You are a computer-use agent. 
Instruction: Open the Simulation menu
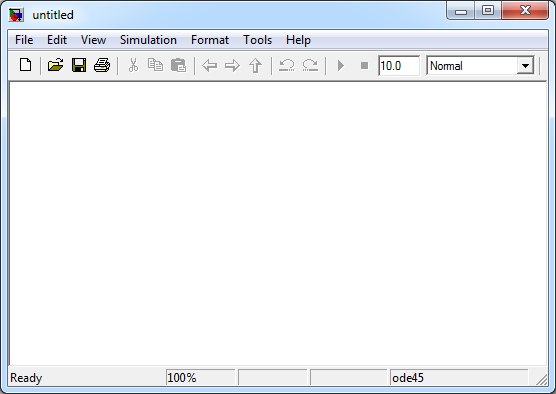coord(148,40)
